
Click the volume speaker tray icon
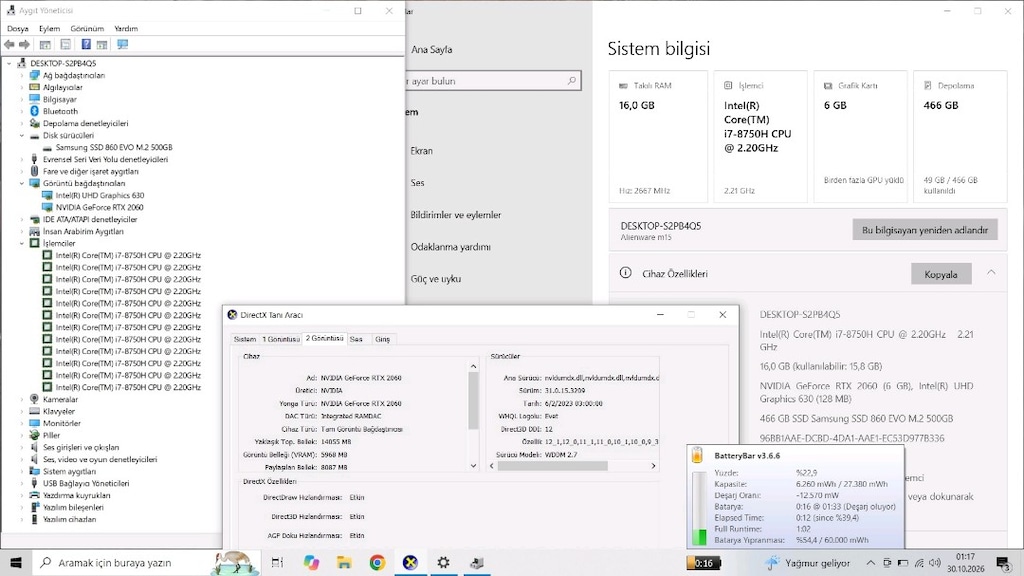pyautogui.click(x=935, y=562)
